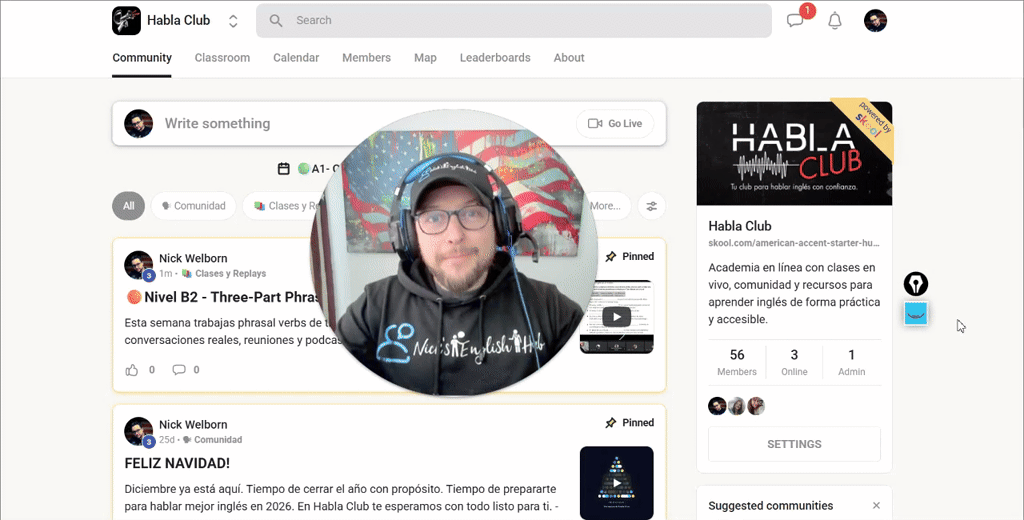This screenshot has height=520, width=1024.
Task: Click the Habla Club logo icon in header
Action: [126, 20]
